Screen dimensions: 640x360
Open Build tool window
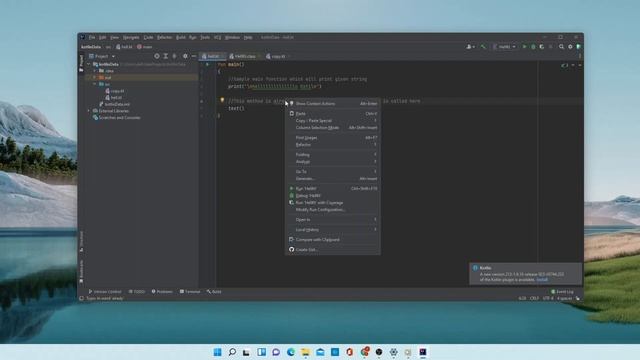pyautogui.click(x=214, y=291)
